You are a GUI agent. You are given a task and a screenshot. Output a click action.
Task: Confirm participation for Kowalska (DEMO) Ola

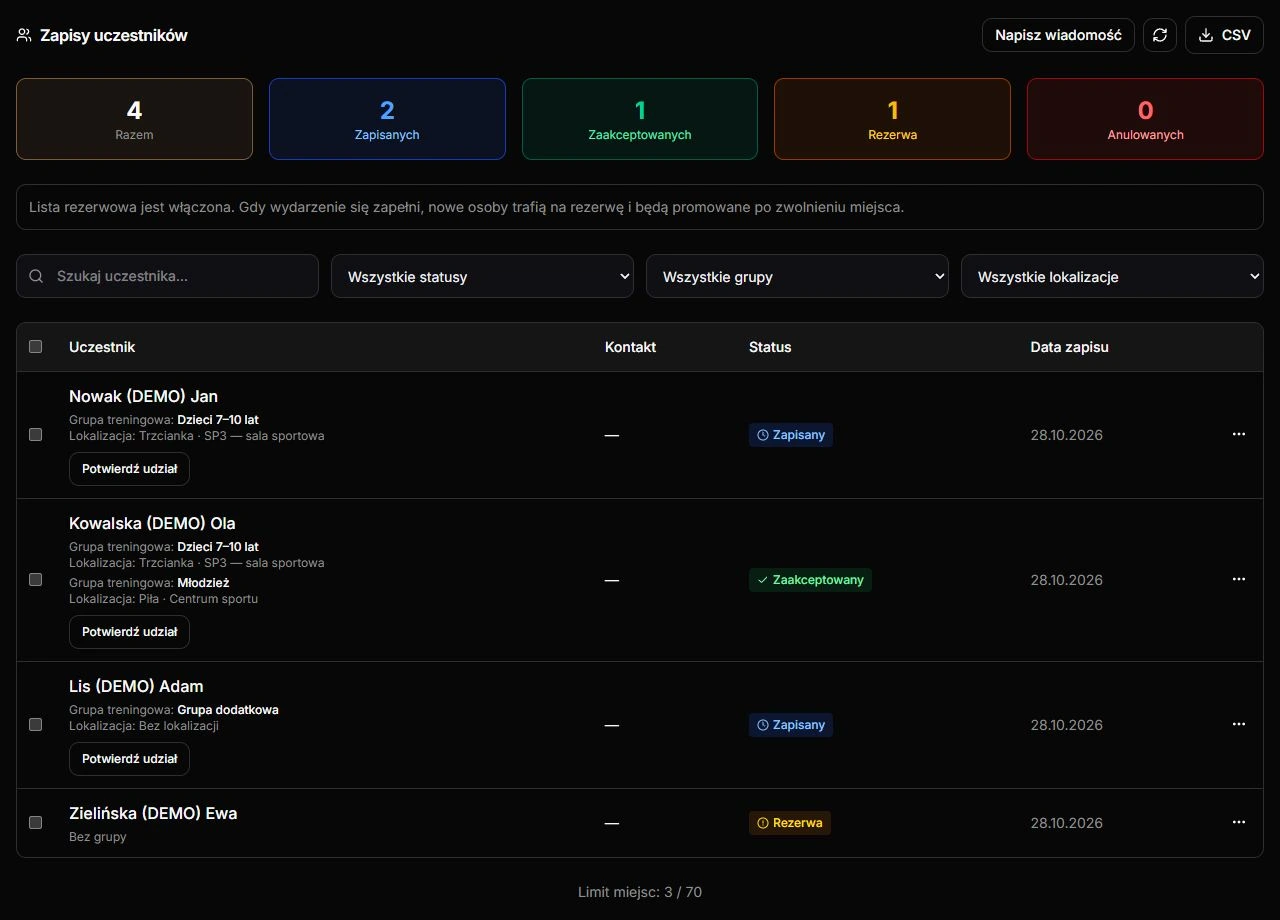[x=129, y=632]
